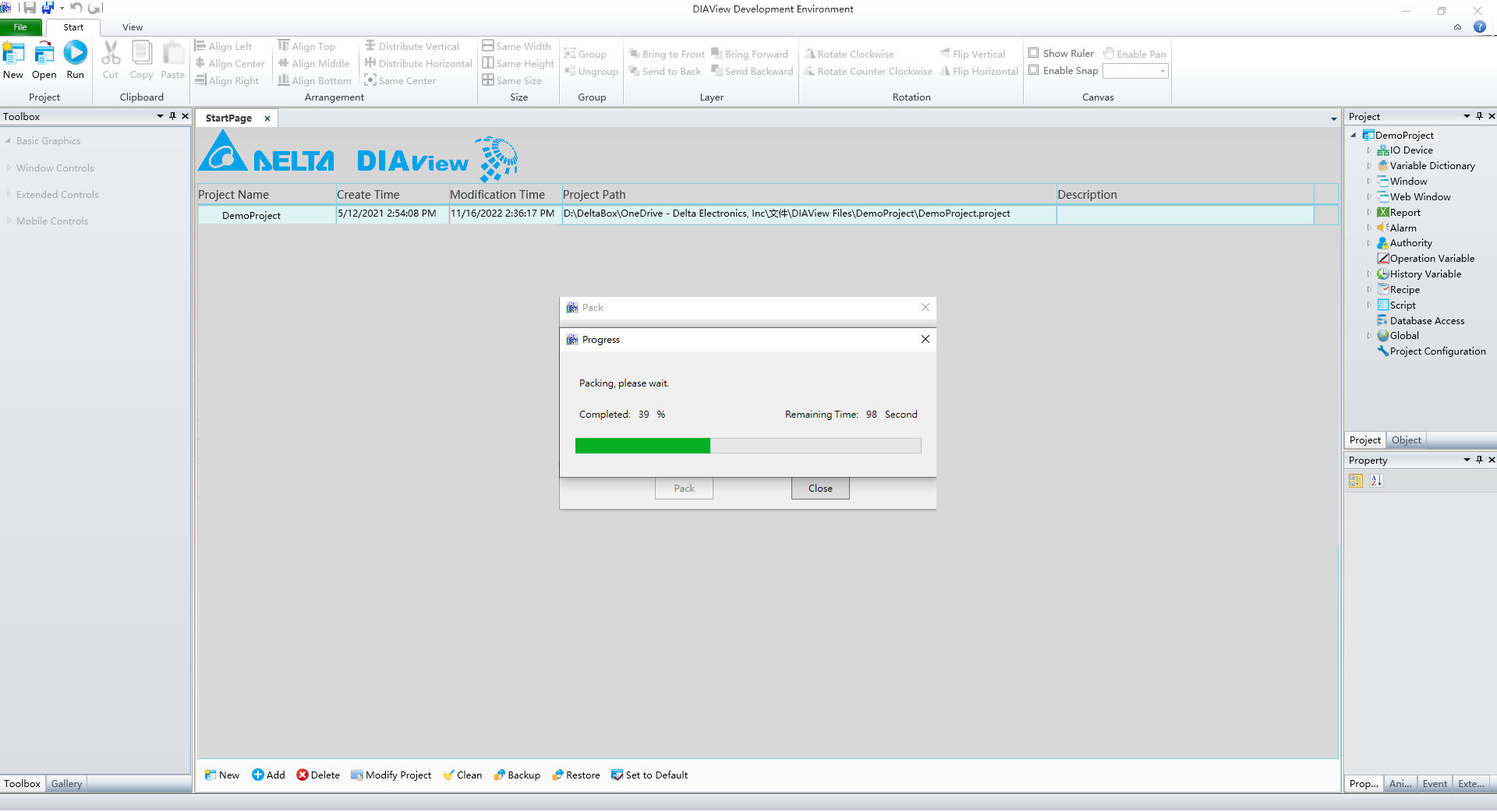The image size is (1497, 812).
Task: Click Set to Default button
Action: coord(649,775)
